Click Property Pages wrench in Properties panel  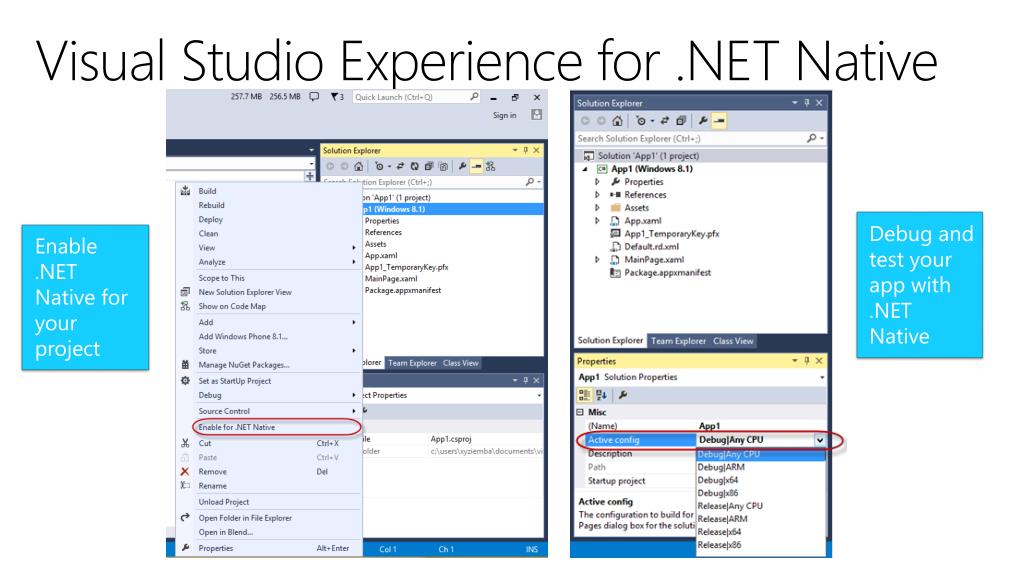[x=623, y=395]
